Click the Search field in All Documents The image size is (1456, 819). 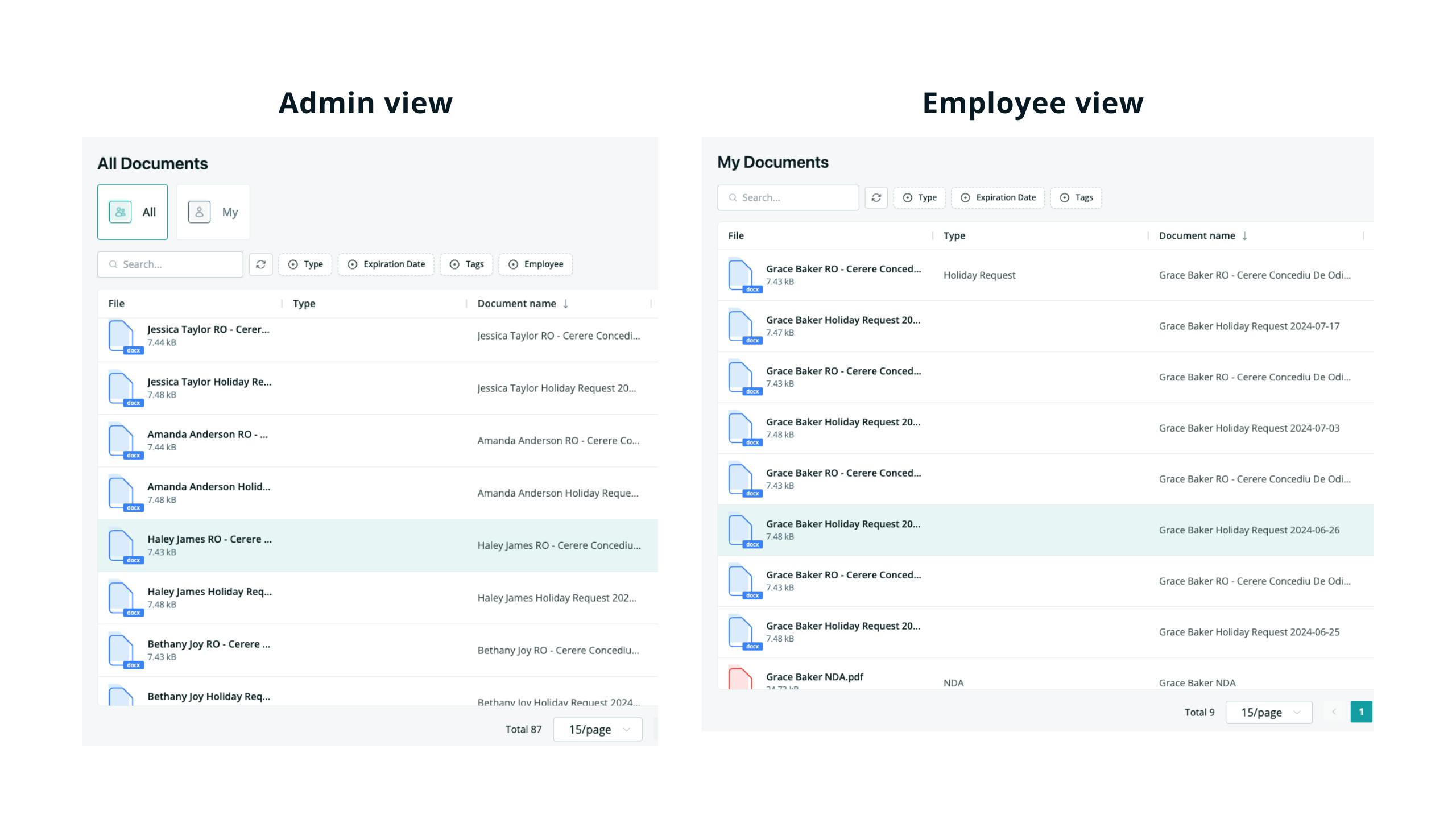[170, 264]
